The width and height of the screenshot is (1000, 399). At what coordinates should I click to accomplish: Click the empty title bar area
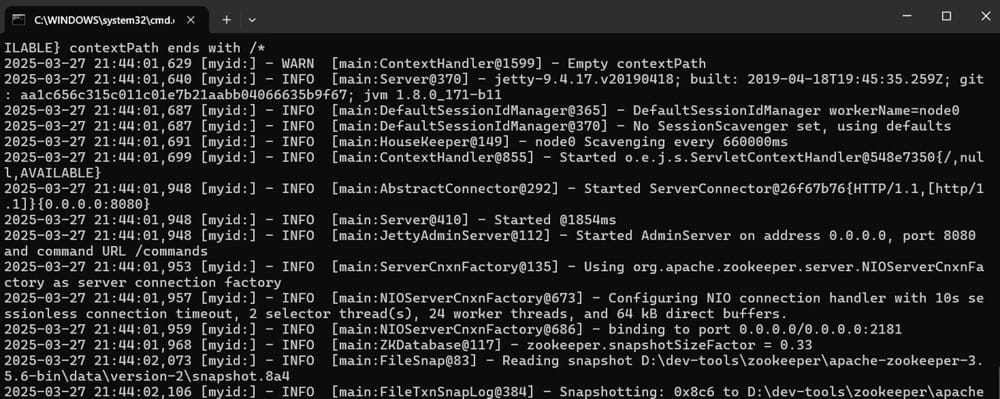574,17
